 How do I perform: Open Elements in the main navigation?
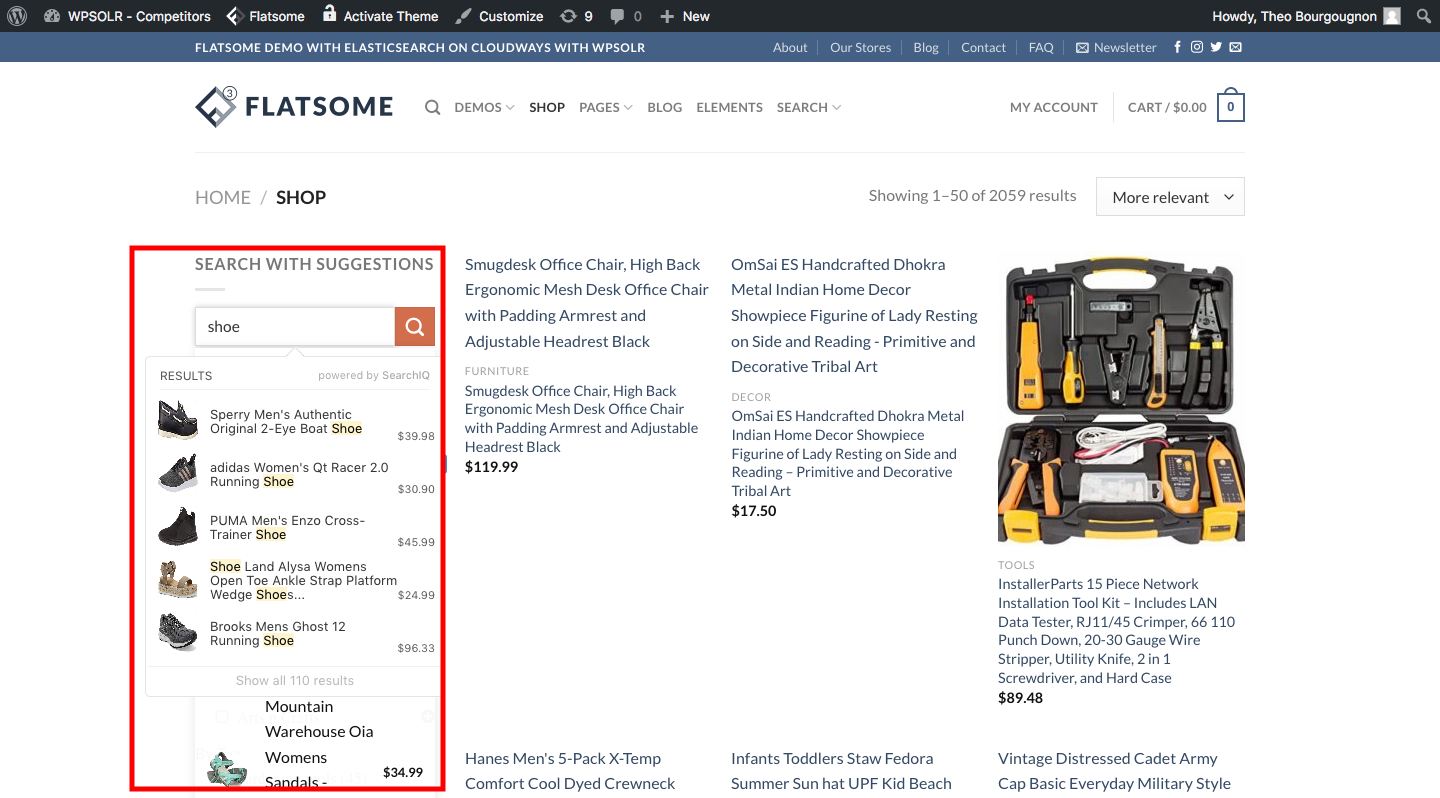[729, 107]
